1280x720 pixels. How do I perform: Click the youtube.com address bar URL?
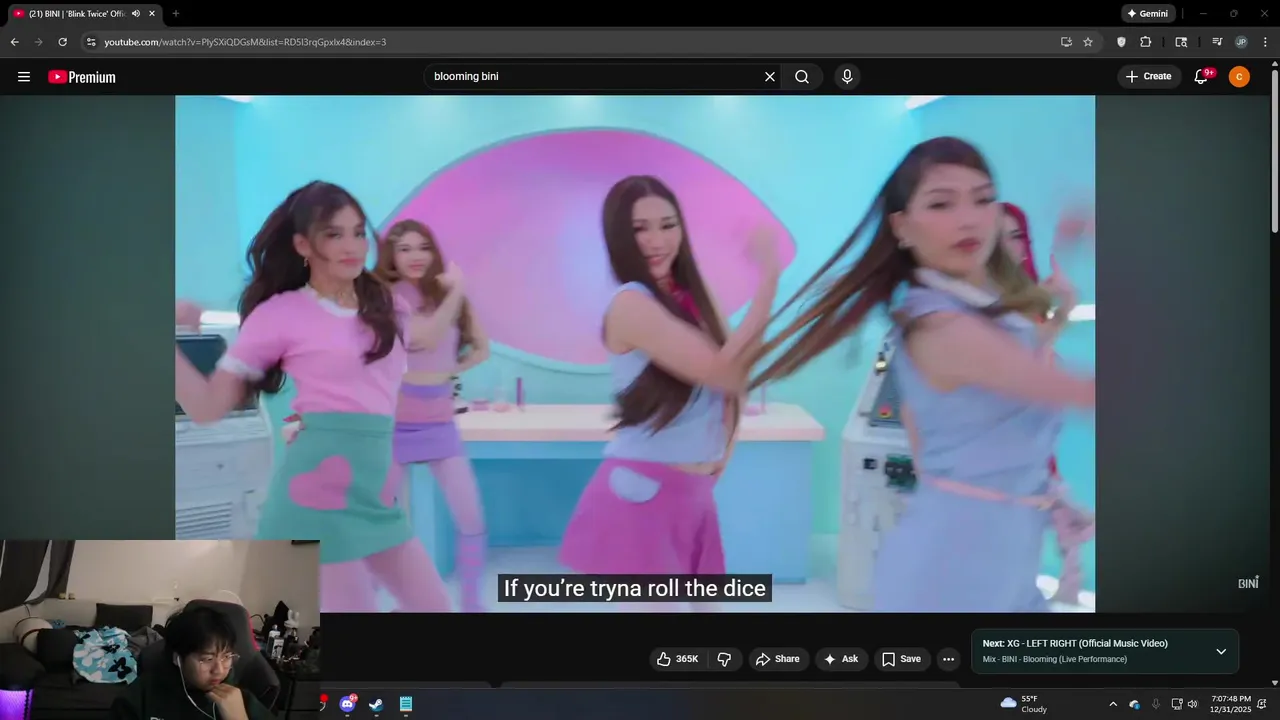click(x=245, y=42)
